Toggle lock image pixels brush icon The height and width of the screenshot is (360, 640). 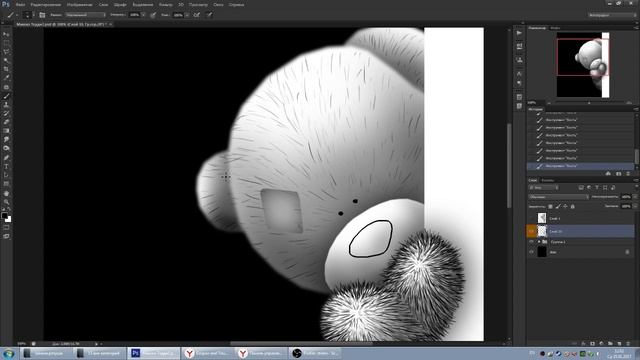click(558, 207)
